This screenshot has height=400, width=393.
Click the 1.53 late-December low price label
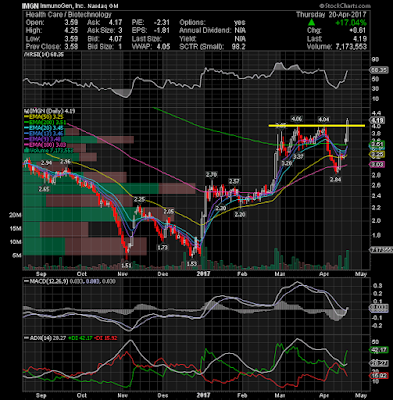[x=193, y=264]
